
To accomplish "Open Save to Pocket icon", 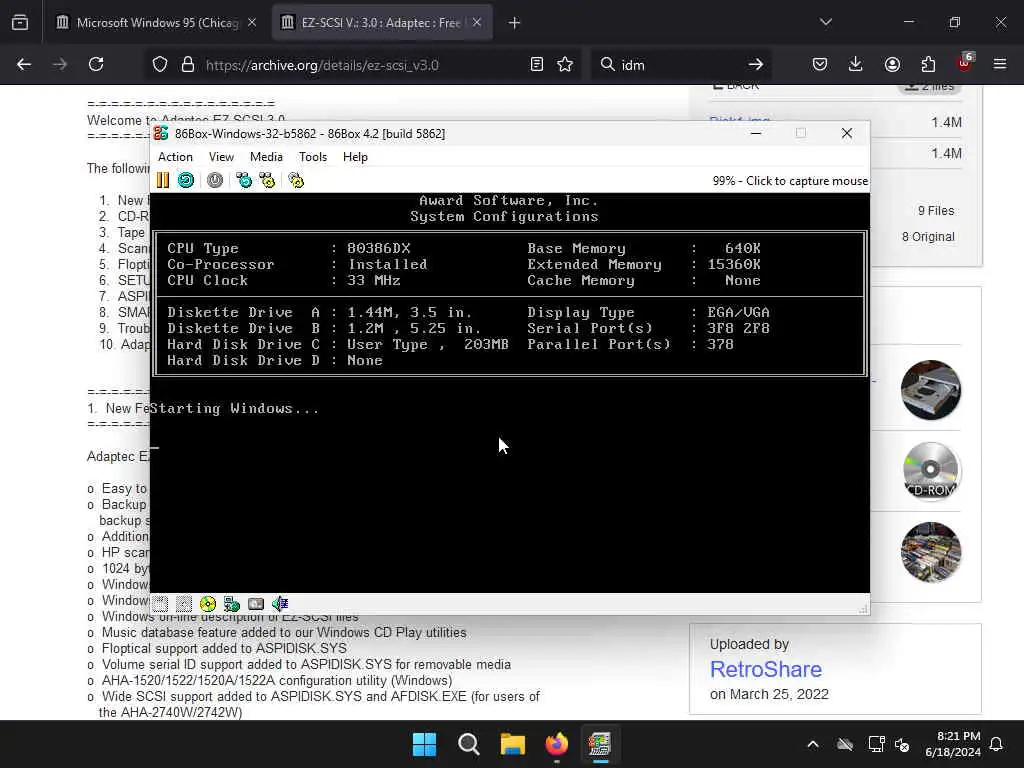I will (x=820, y=65).
